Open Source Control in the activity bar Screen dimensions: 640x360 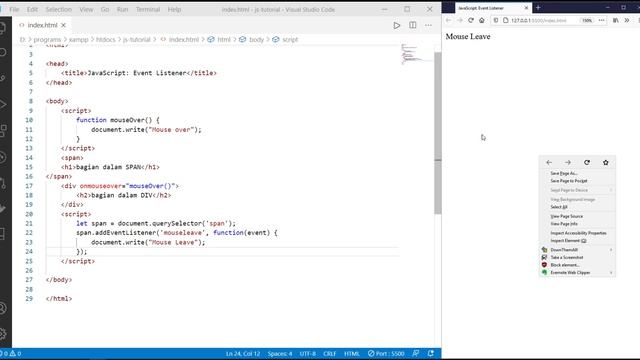pos(3,78)
